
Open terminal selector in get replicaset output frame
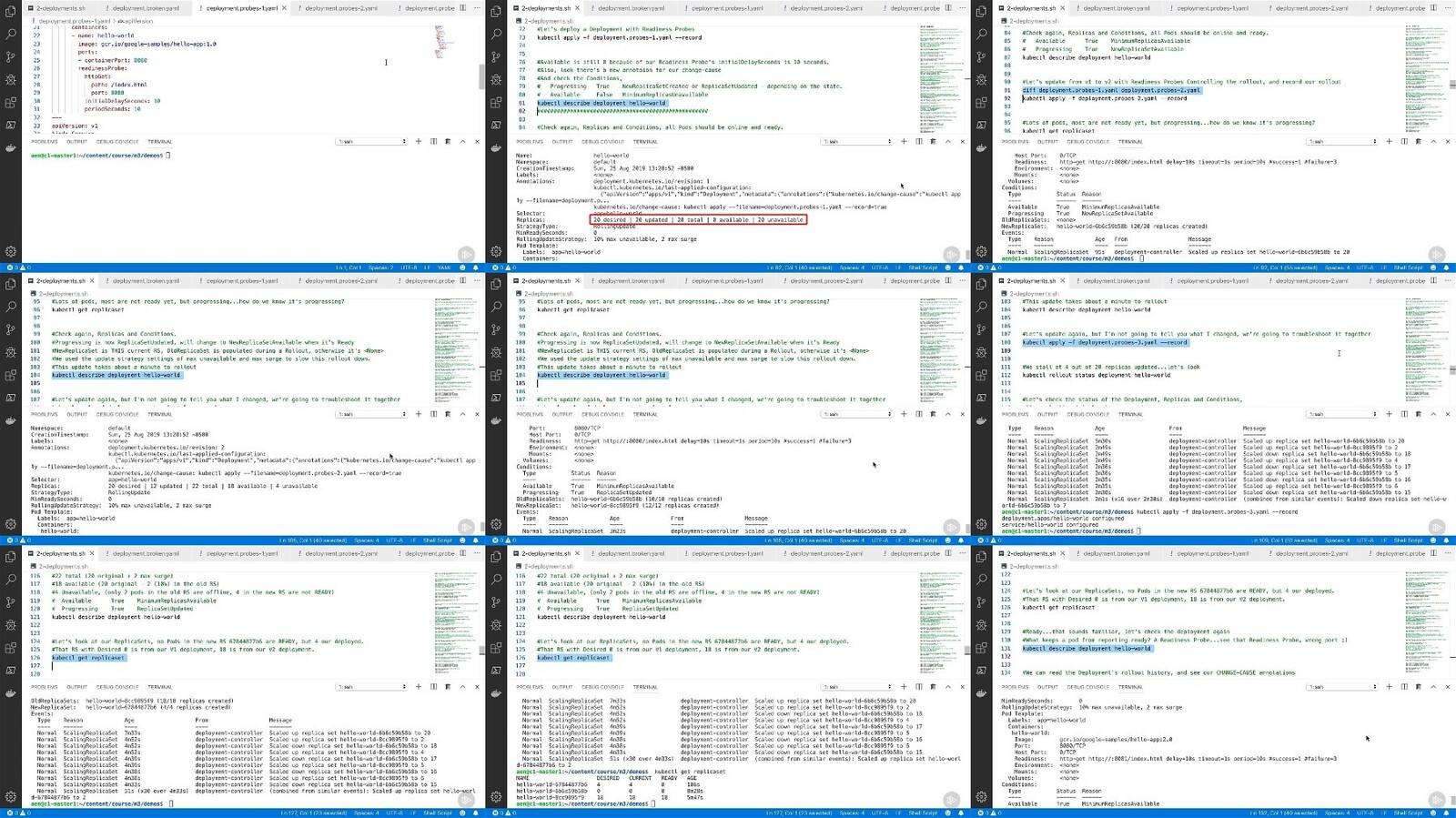[856, 687]
